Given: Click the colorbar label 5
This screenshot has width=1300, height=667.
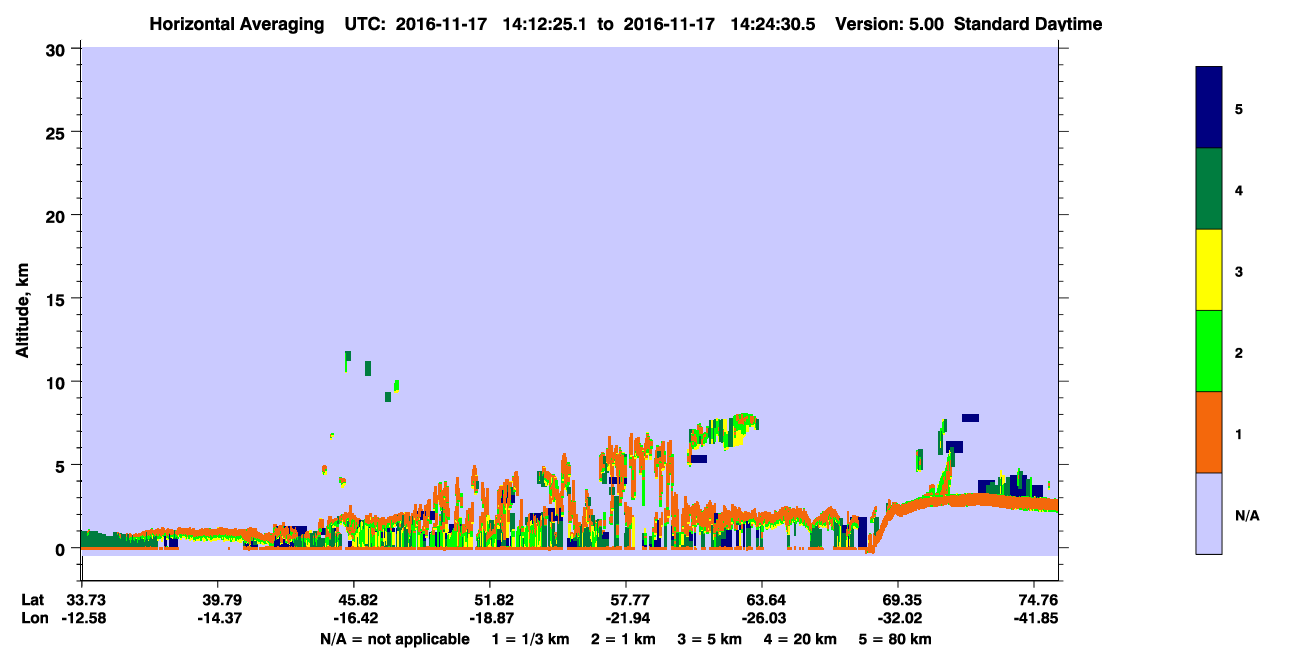Looking at the screenshot, I should [x=1238, y=108].
